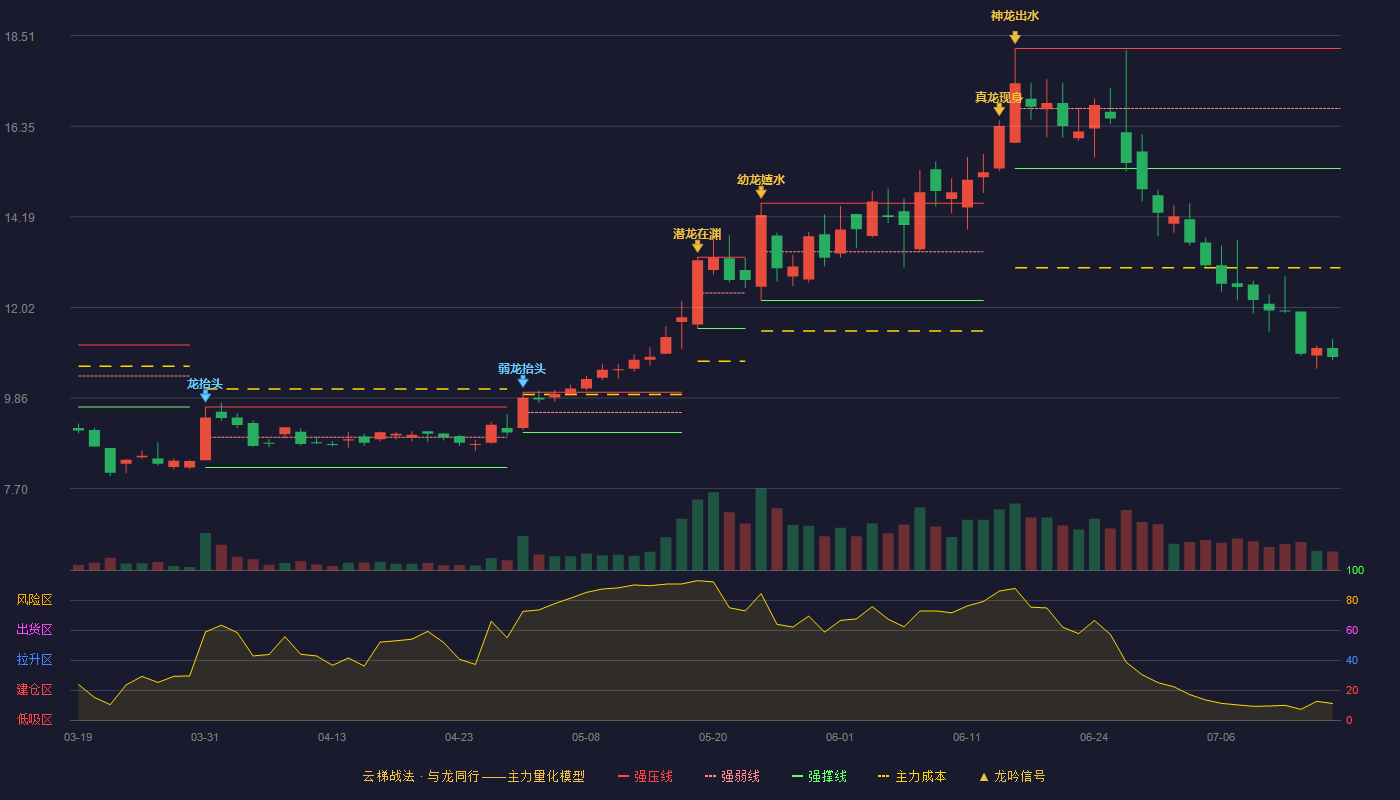
Task: Click the 20 indicator scale label
Action: click(x=1352, y=690)
